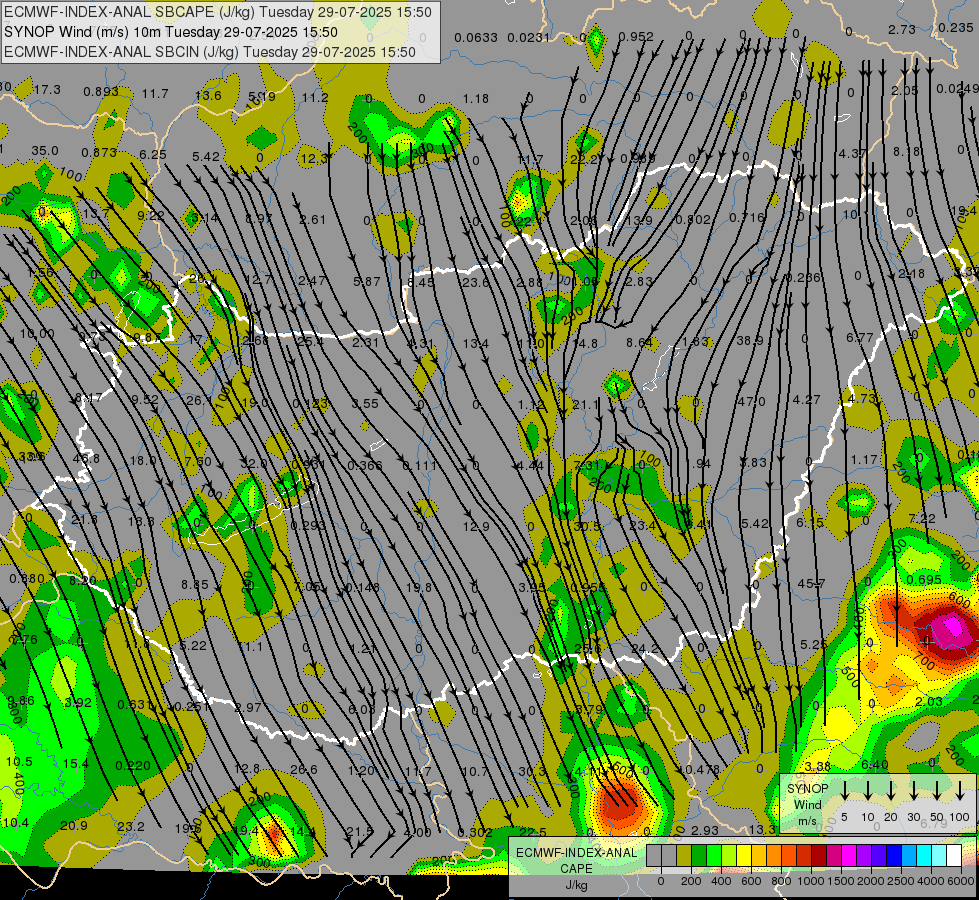Image resolution: width=979 pixels, height=900 pixels.
Task: Pick the pure blue CAPE legend swatch
Action: (x=893, y=855)
